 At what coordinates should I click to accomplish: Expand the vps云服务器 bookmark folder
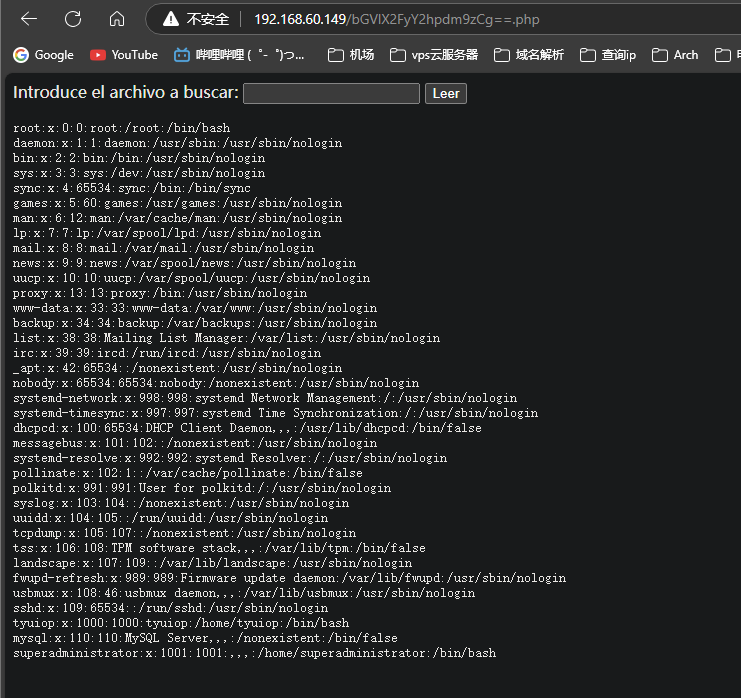tap(434, 55)
